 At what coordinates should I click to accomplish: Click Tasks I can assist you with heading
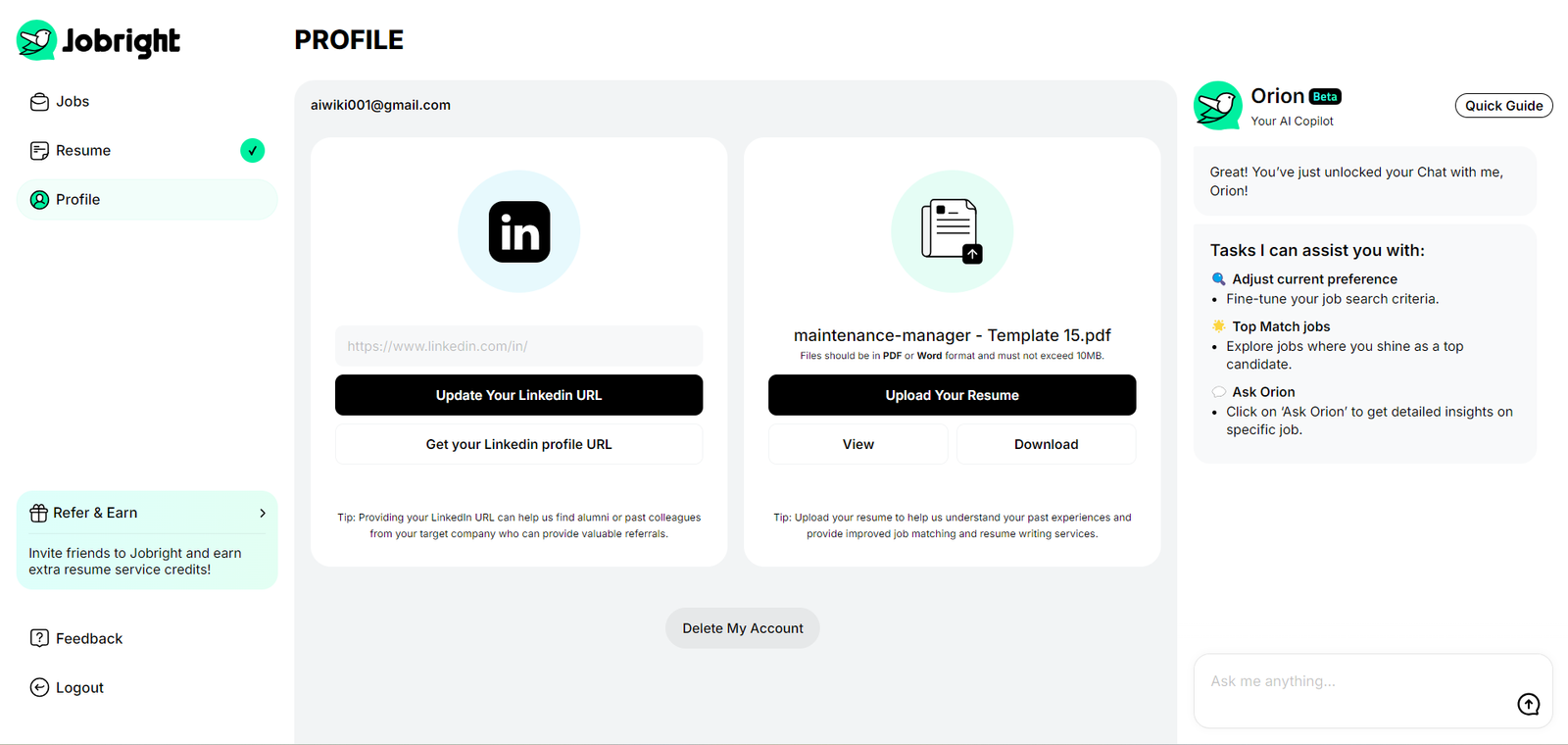(1317, 250)
